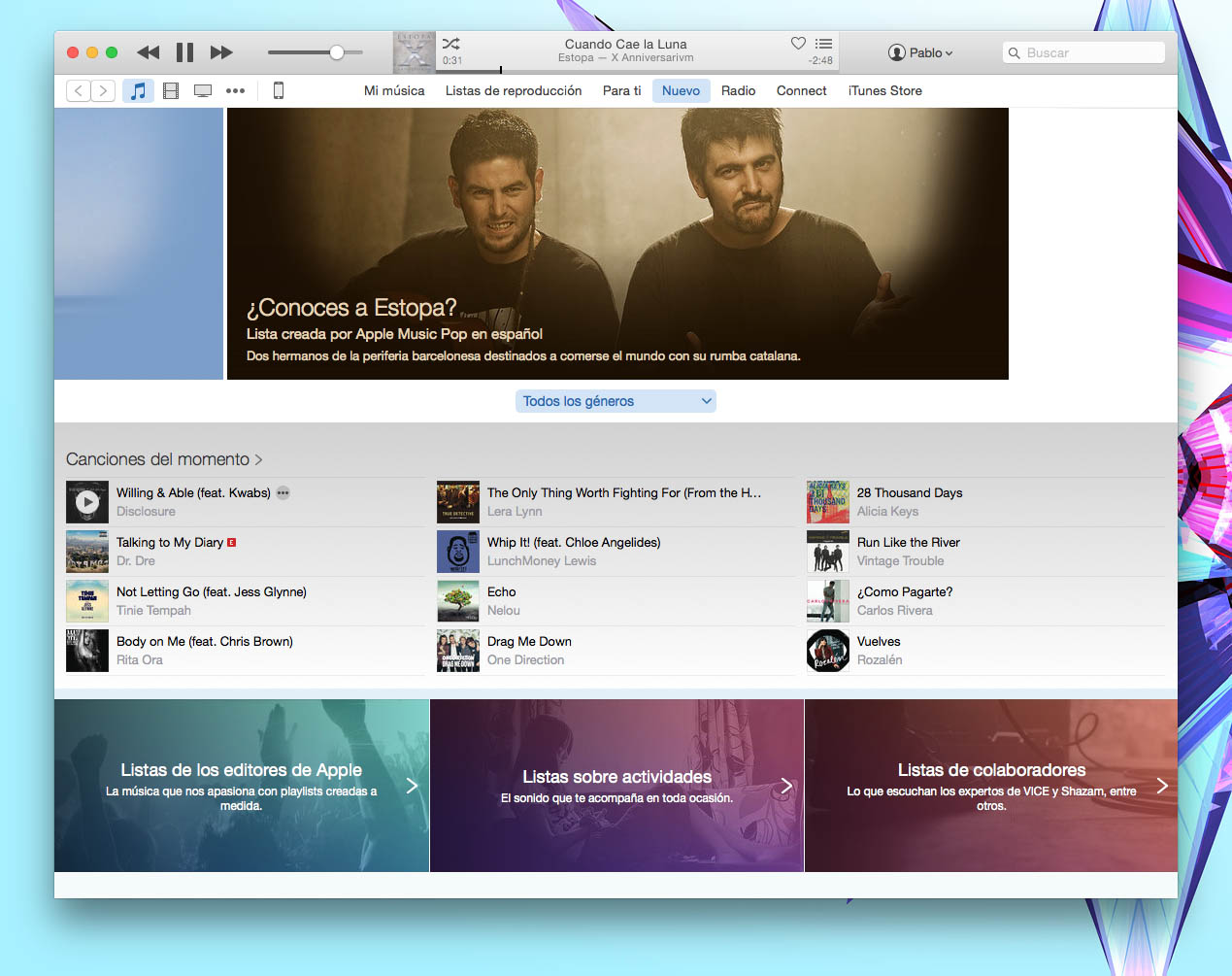Play Willing & Able from its artwork

pos(87,502)
